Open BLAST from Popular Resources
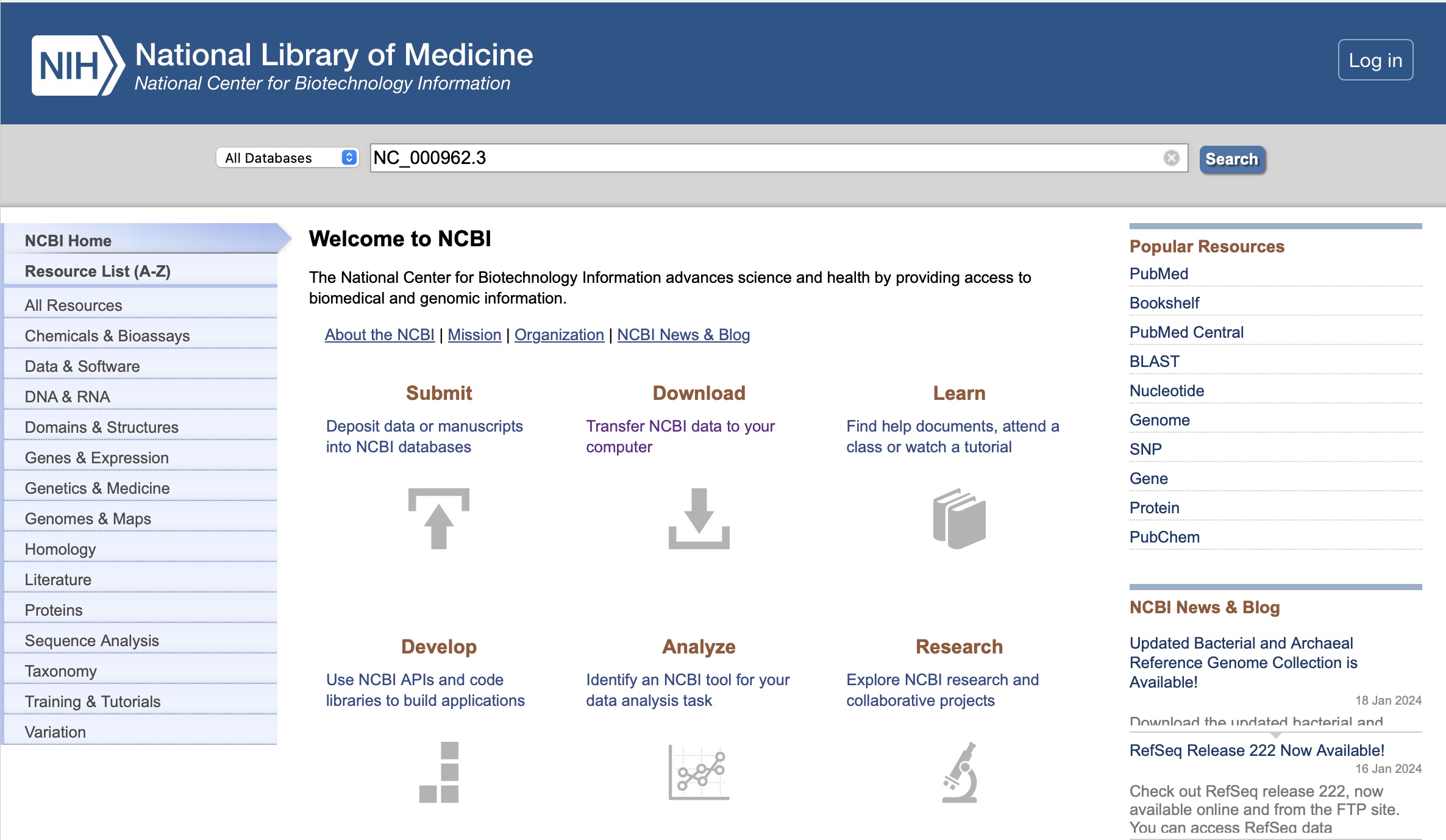 [x=1154, y=361]
